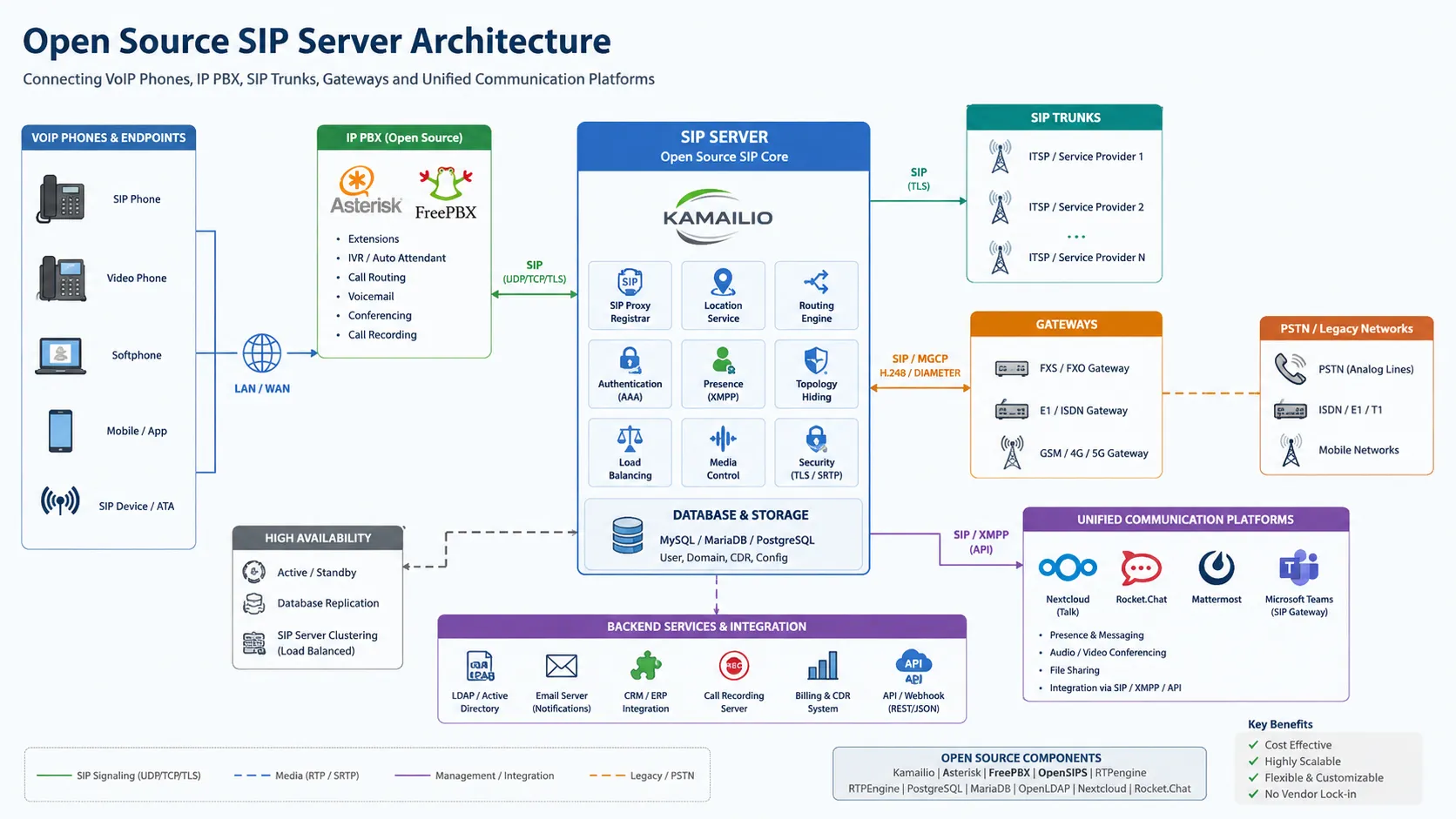1456x819 pixels.
Task: Click the Database & Storage cylinder icon
Action: coord(627,536)
